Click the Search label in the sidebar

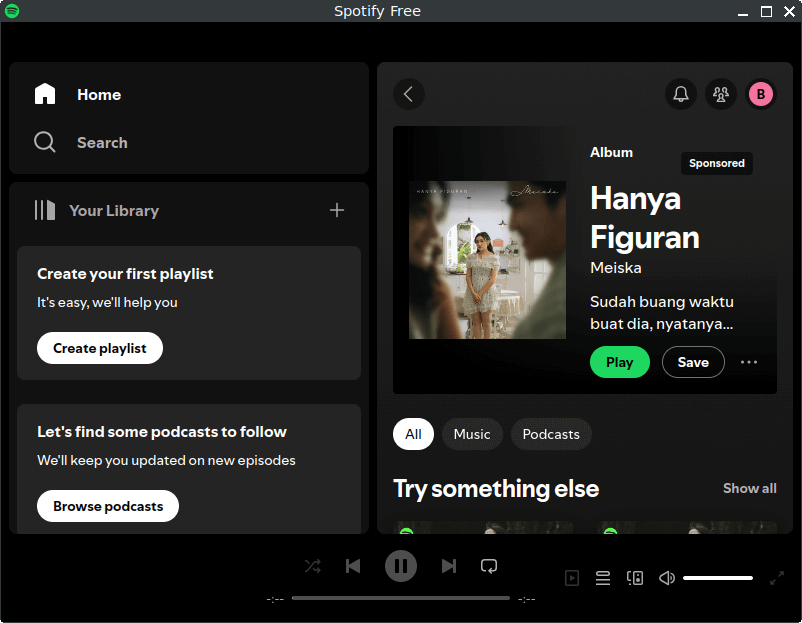(x=102, y=143)
